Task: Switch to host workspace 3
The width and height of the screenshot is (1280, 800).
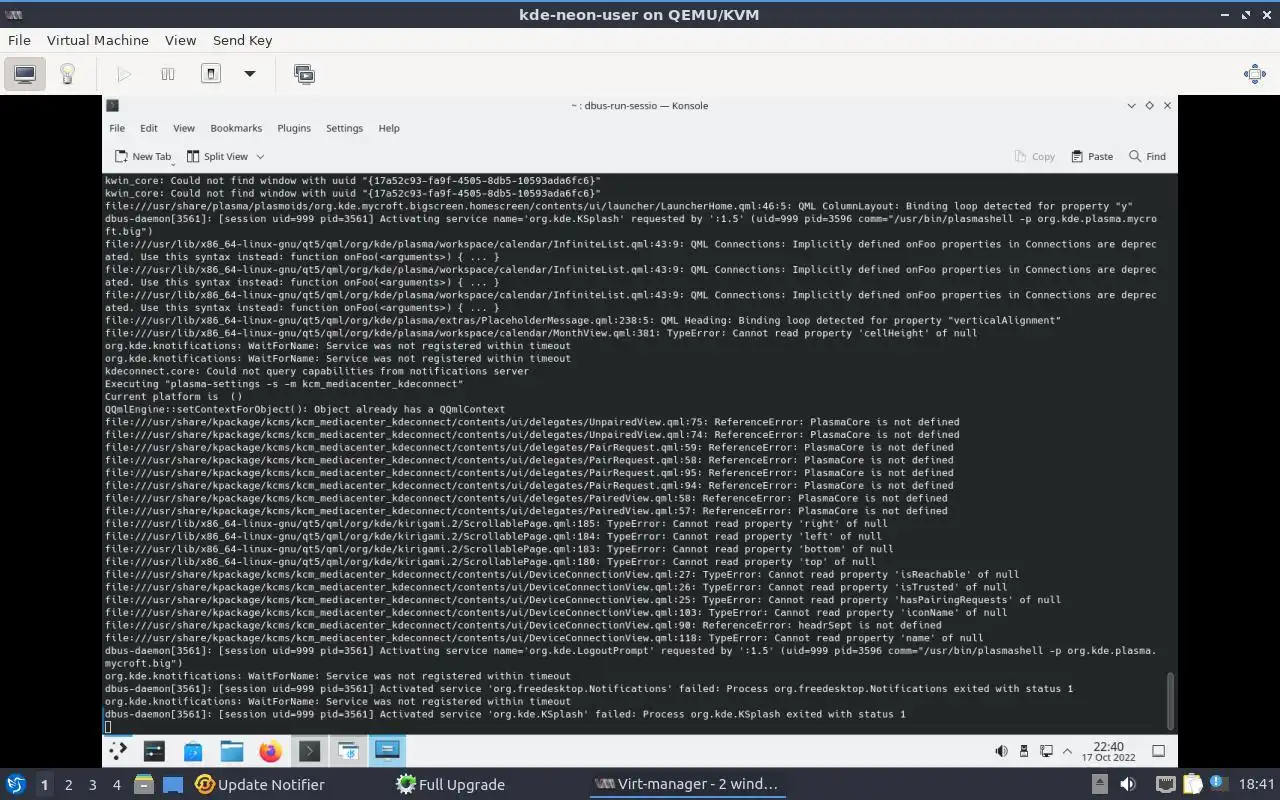Action: (92, 785)
